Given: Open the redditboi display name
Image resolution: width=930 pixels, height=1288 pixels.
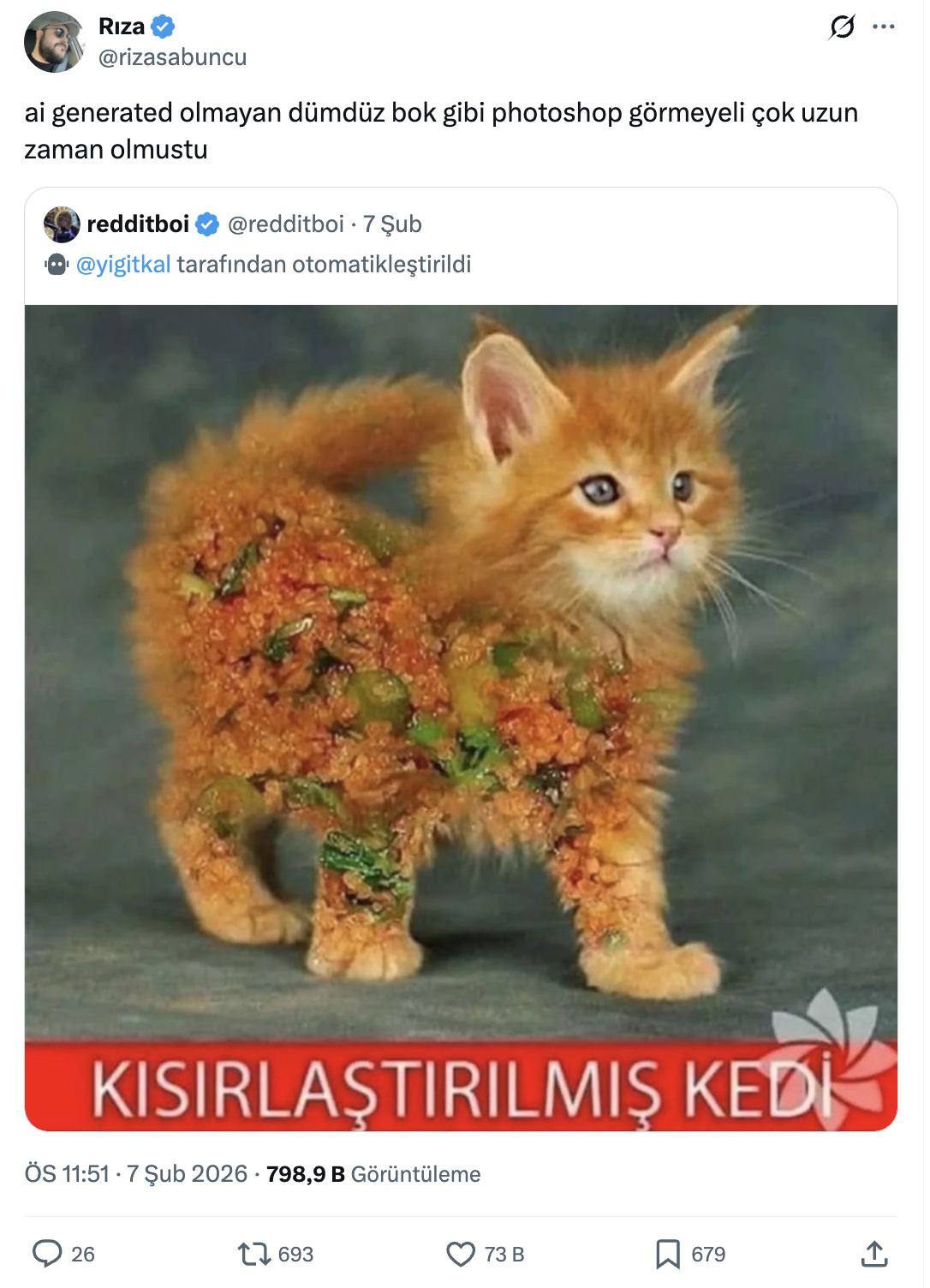Looking at the screenshot, I should (x=138, y=224).
